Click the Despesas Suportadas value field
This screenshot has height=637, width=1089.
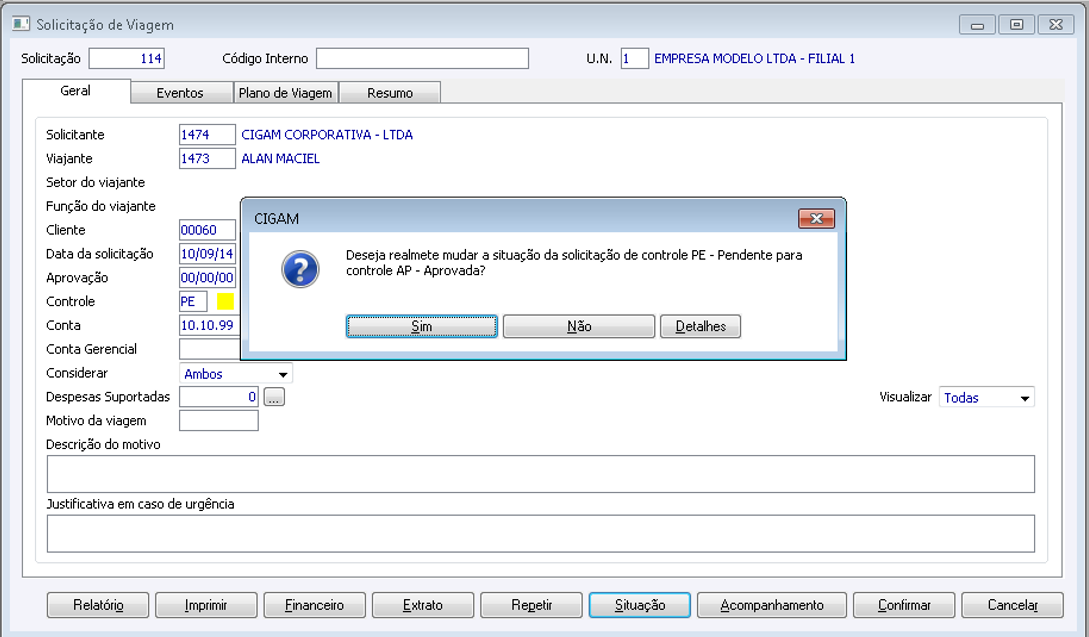tap(219, 397)
